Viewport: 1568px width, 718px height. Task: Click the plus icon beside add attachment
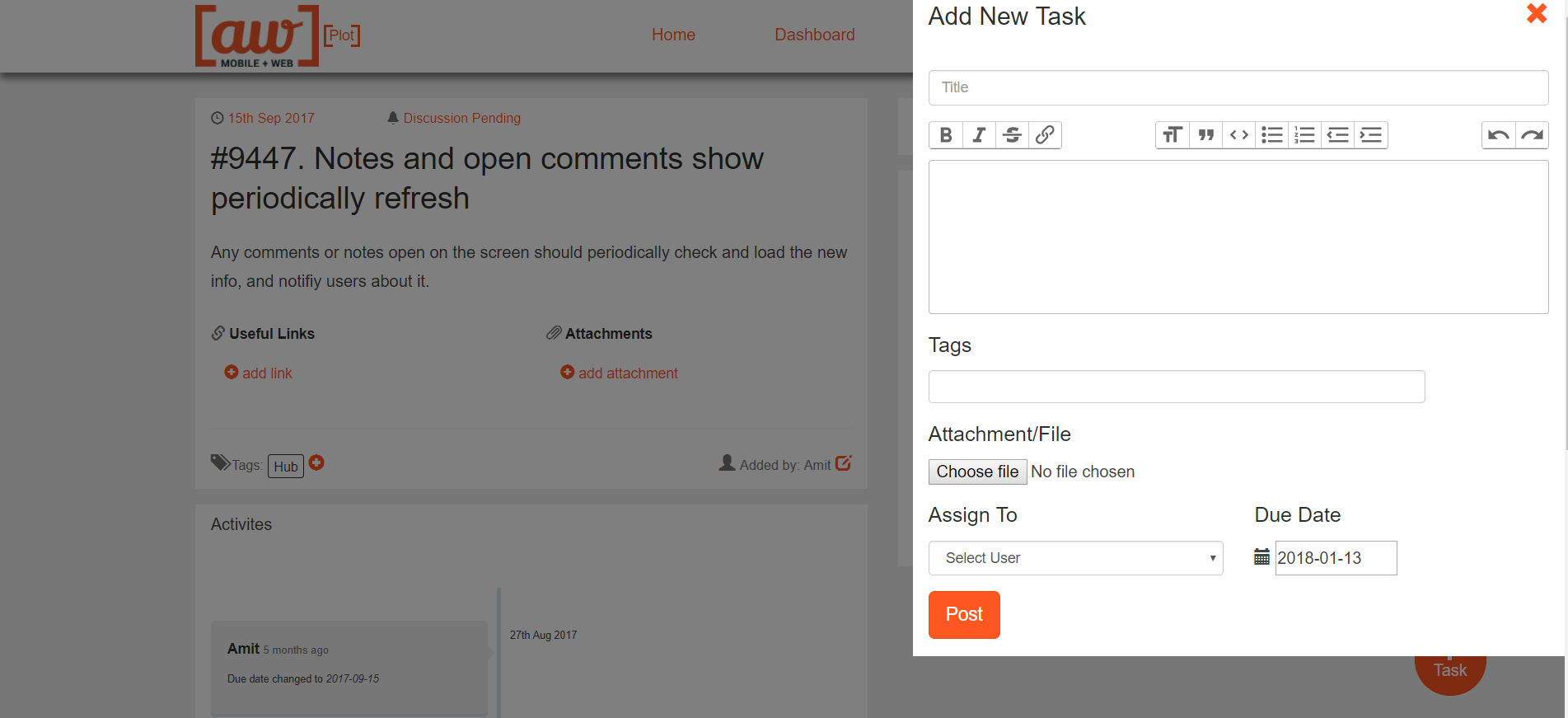pos(568,373)
